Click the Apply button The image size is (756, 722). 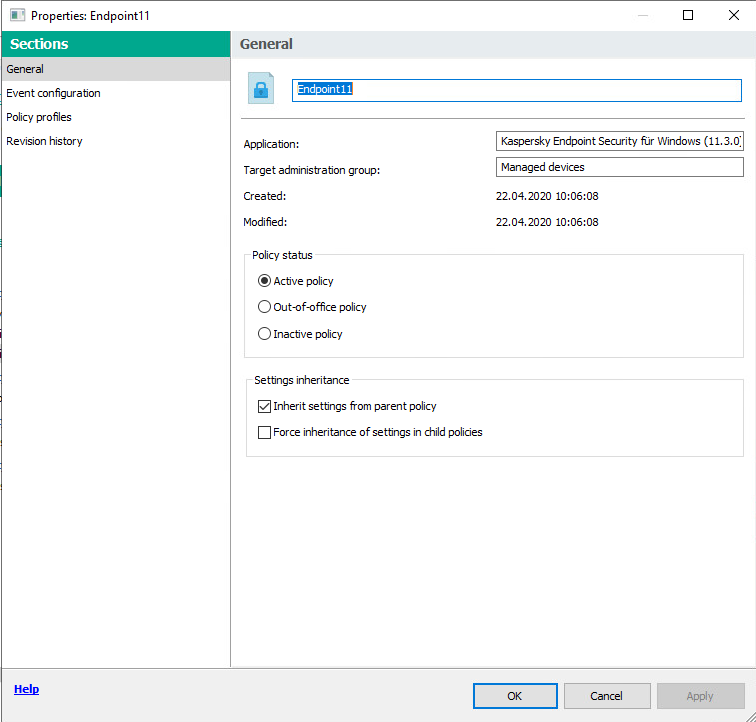pos(701,696)
